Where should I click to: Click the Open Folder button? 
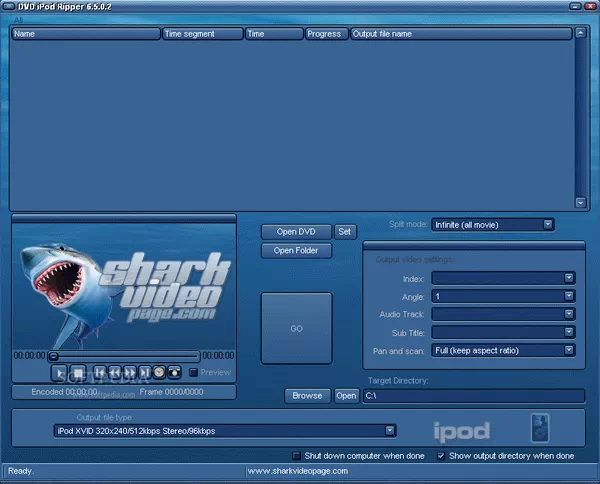(296, 251)
